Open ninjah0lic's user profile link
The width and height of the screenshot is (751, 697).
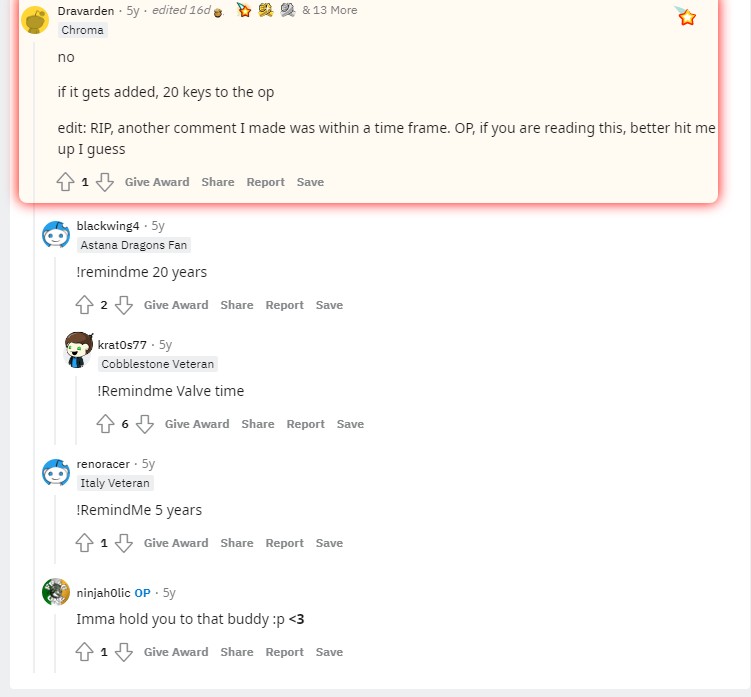(x=103, y=592)
